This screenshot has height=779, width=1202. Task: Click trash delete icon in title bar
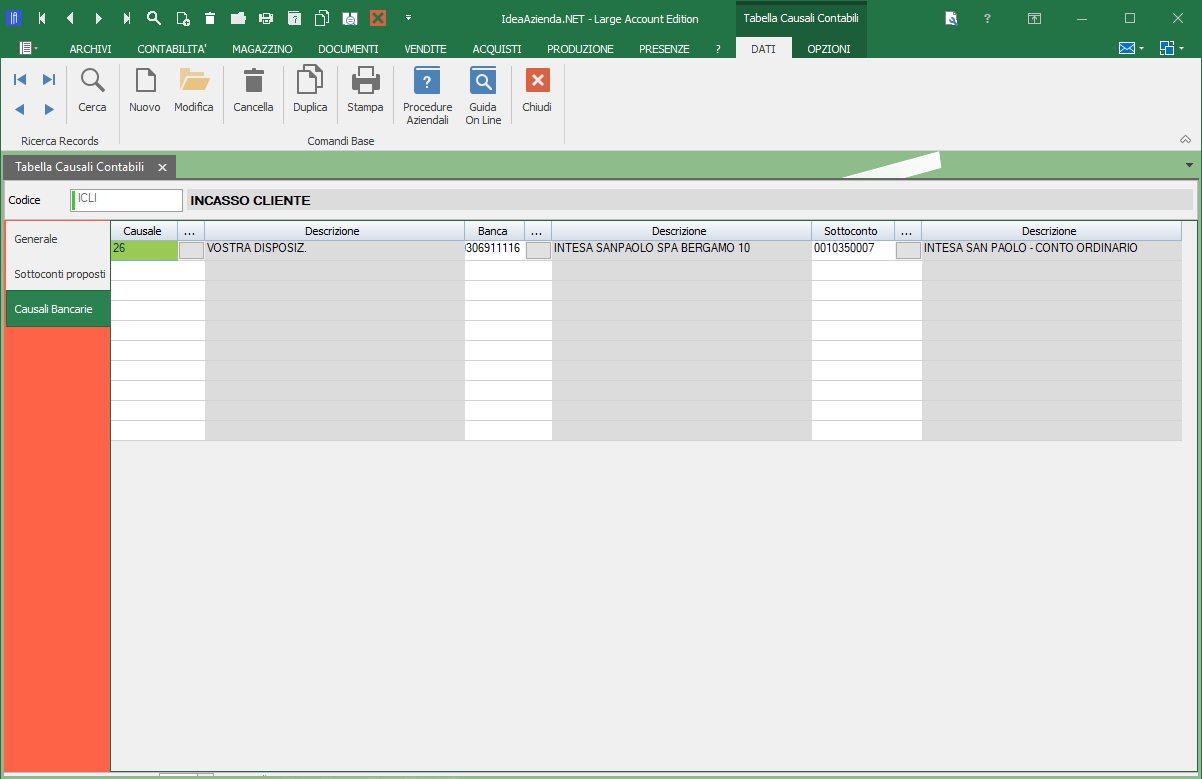click(210, 18)
